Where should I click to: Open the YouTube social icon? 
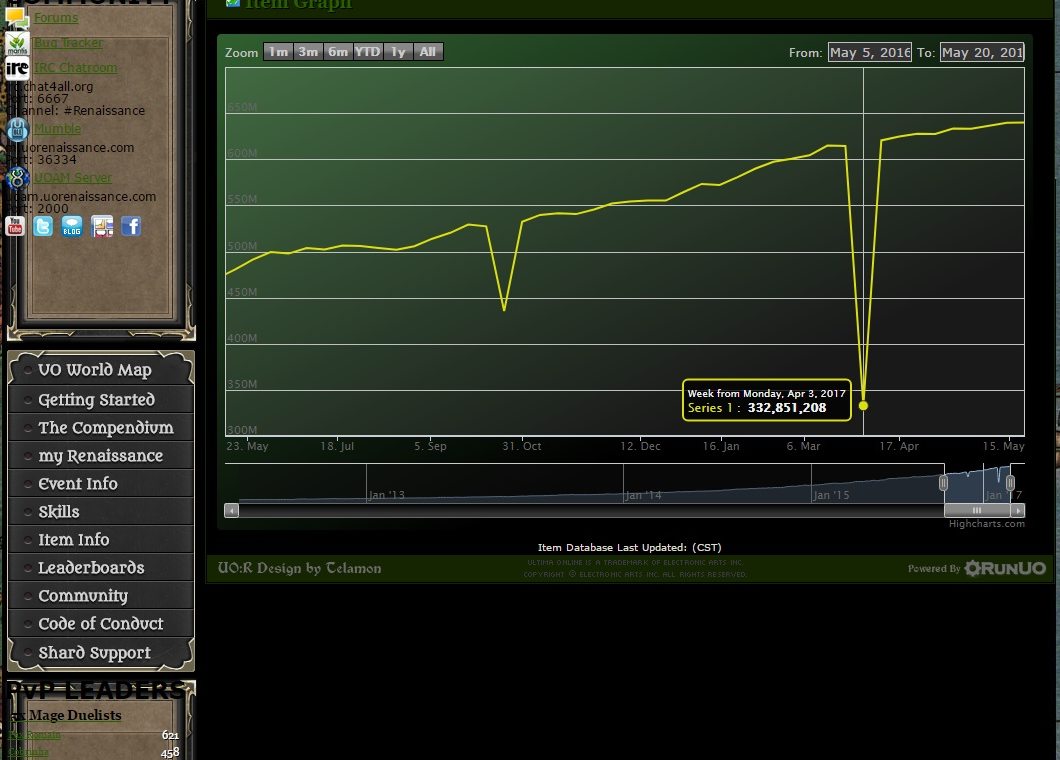[x=15, y=227]
